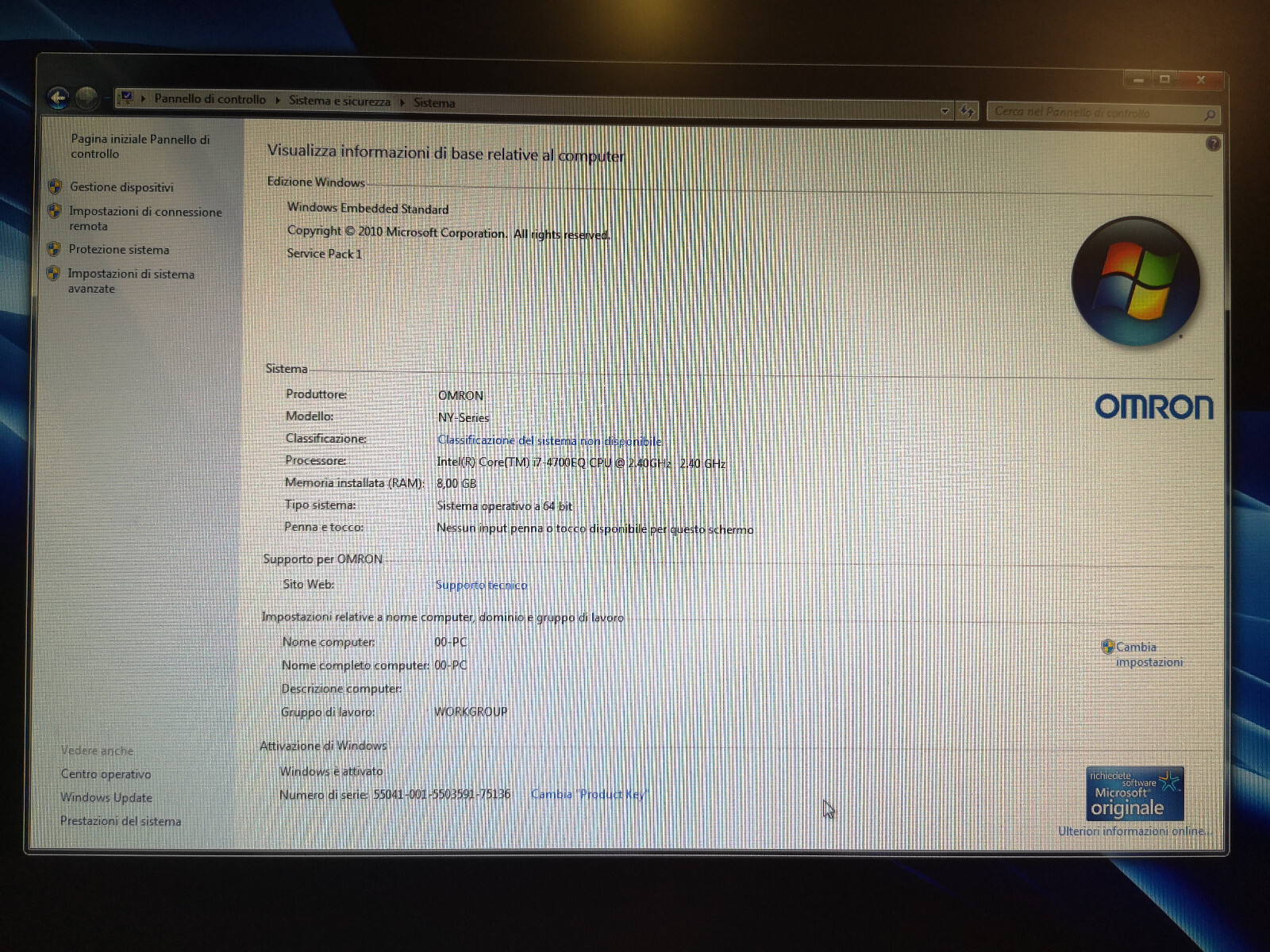1270x952 pixels.
Task: Click the Microsoft originale software badge
Action: (1135, 793)
